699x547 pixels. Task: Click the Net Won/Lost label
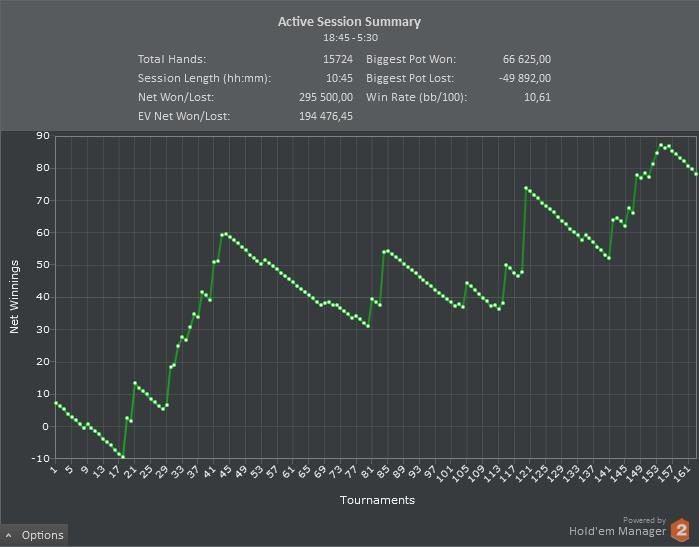coord(176,97)
